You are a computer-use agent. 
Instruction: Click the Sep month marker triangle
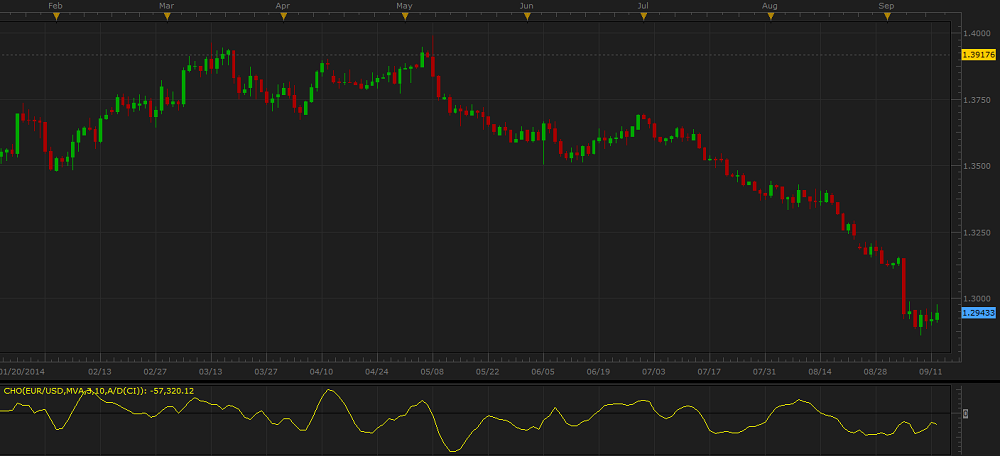tap(886, 17)
